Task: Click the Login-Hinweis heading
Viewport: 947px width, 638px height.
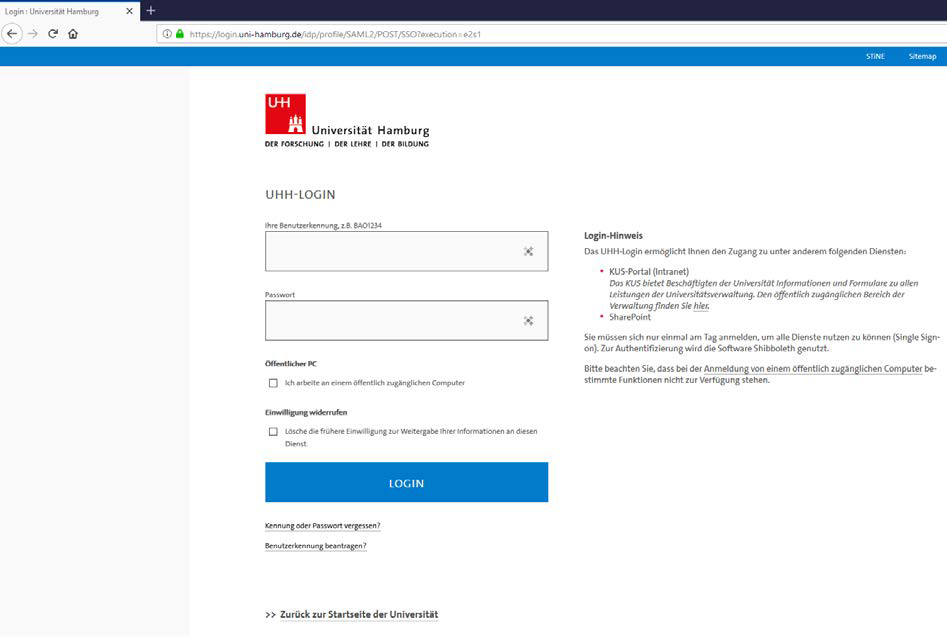Action: pos(613,236)
